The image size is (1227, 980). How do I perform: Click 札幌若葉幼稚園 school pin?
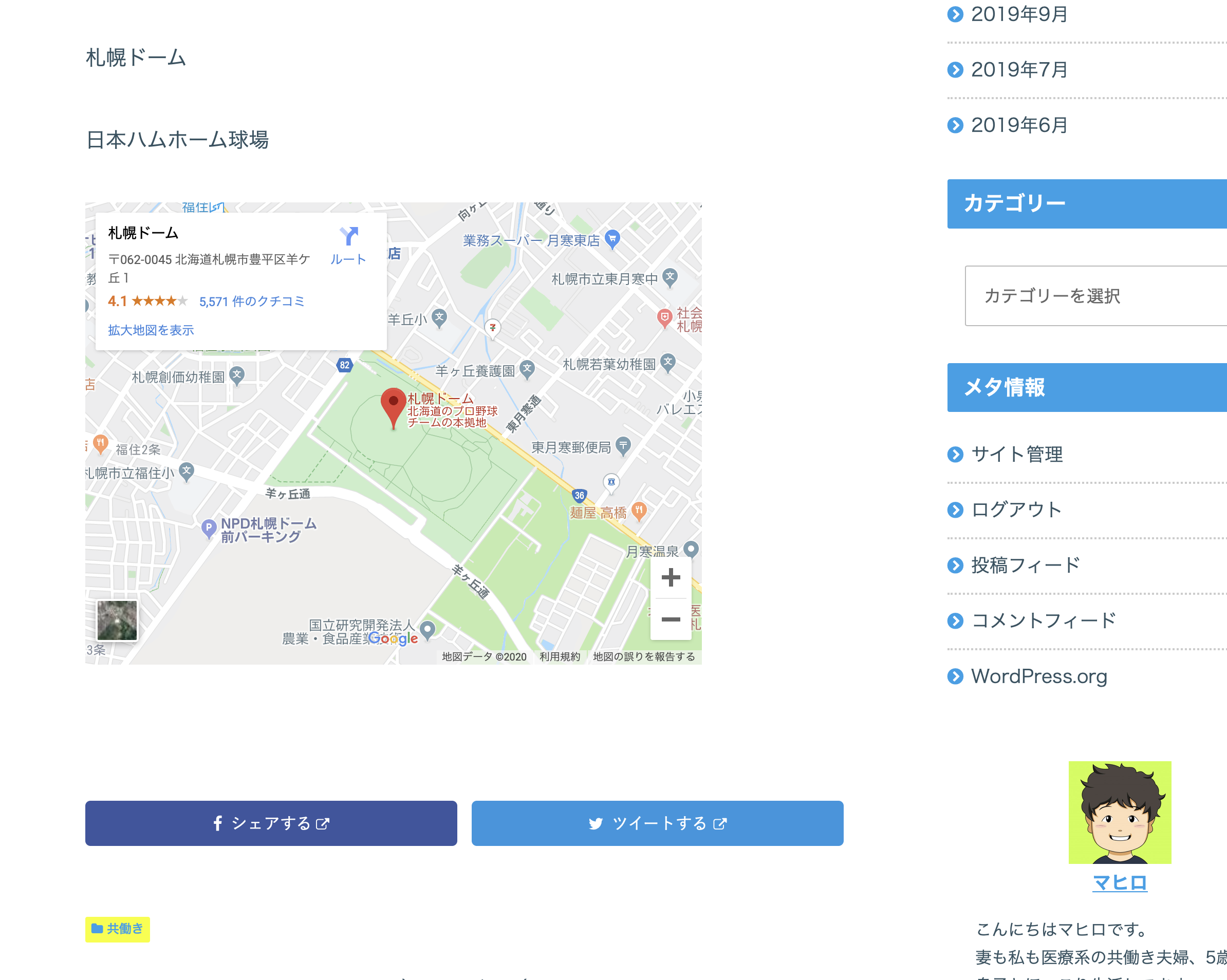coord(667,363)
